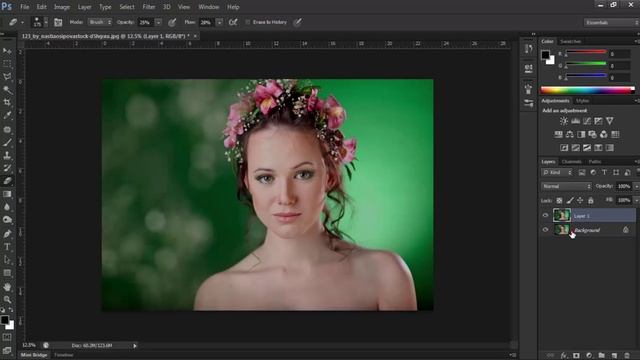Enable Erase to History checkbox

248,22
